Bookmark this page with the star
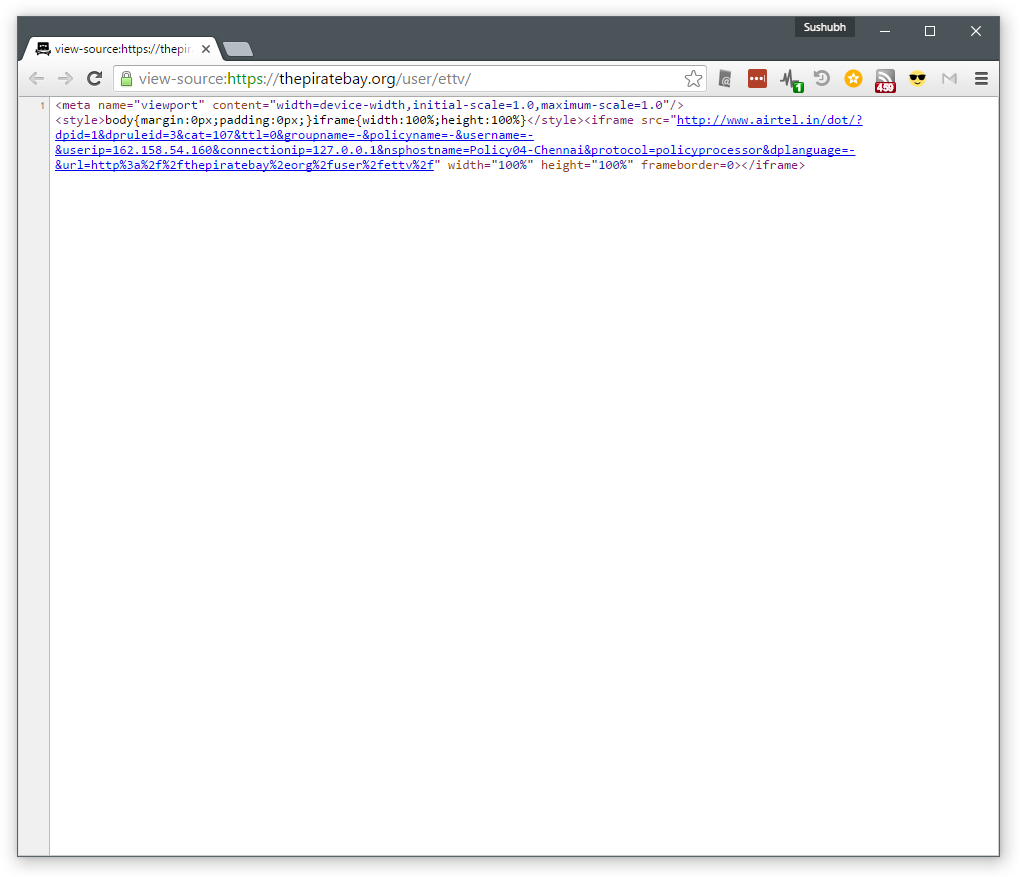This screenshot has width=1020, height=877. pyautogui.click(x=693, y=79)
